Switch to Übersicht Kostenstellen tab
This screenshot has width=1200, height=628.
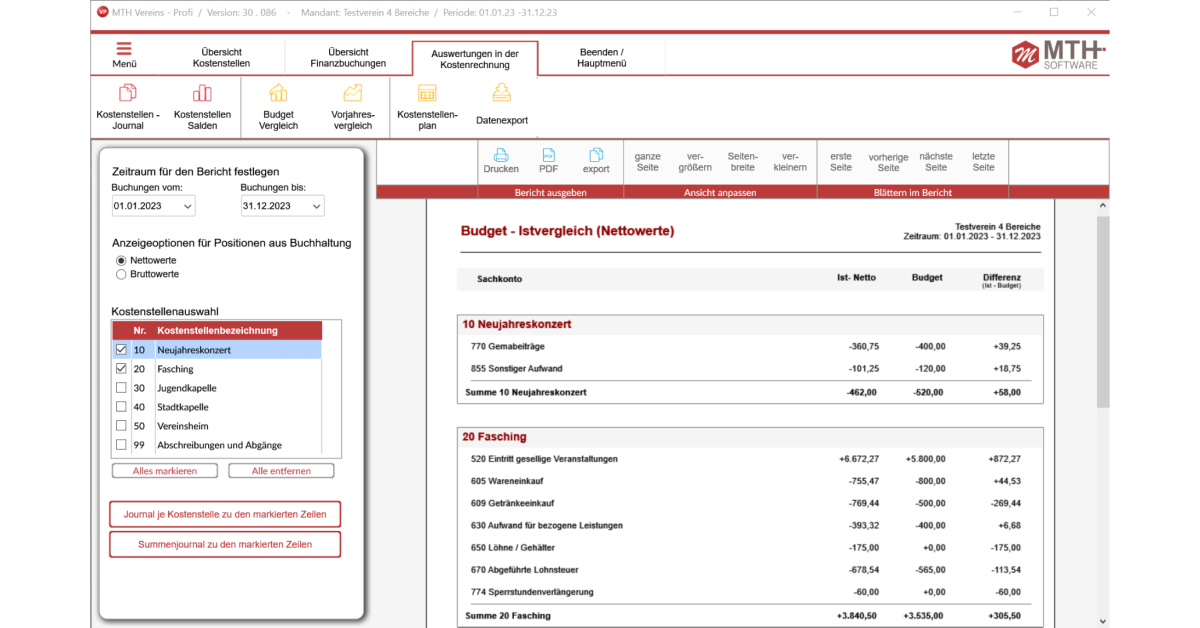pyautogui.click(x=221, y=58)
